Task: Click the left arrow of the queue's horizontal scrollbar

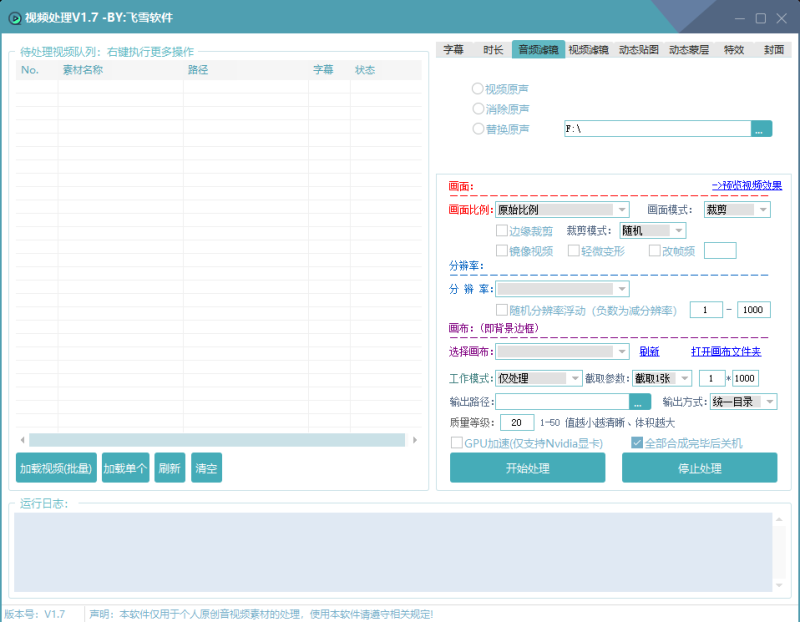Action: (x=22, y=440)
